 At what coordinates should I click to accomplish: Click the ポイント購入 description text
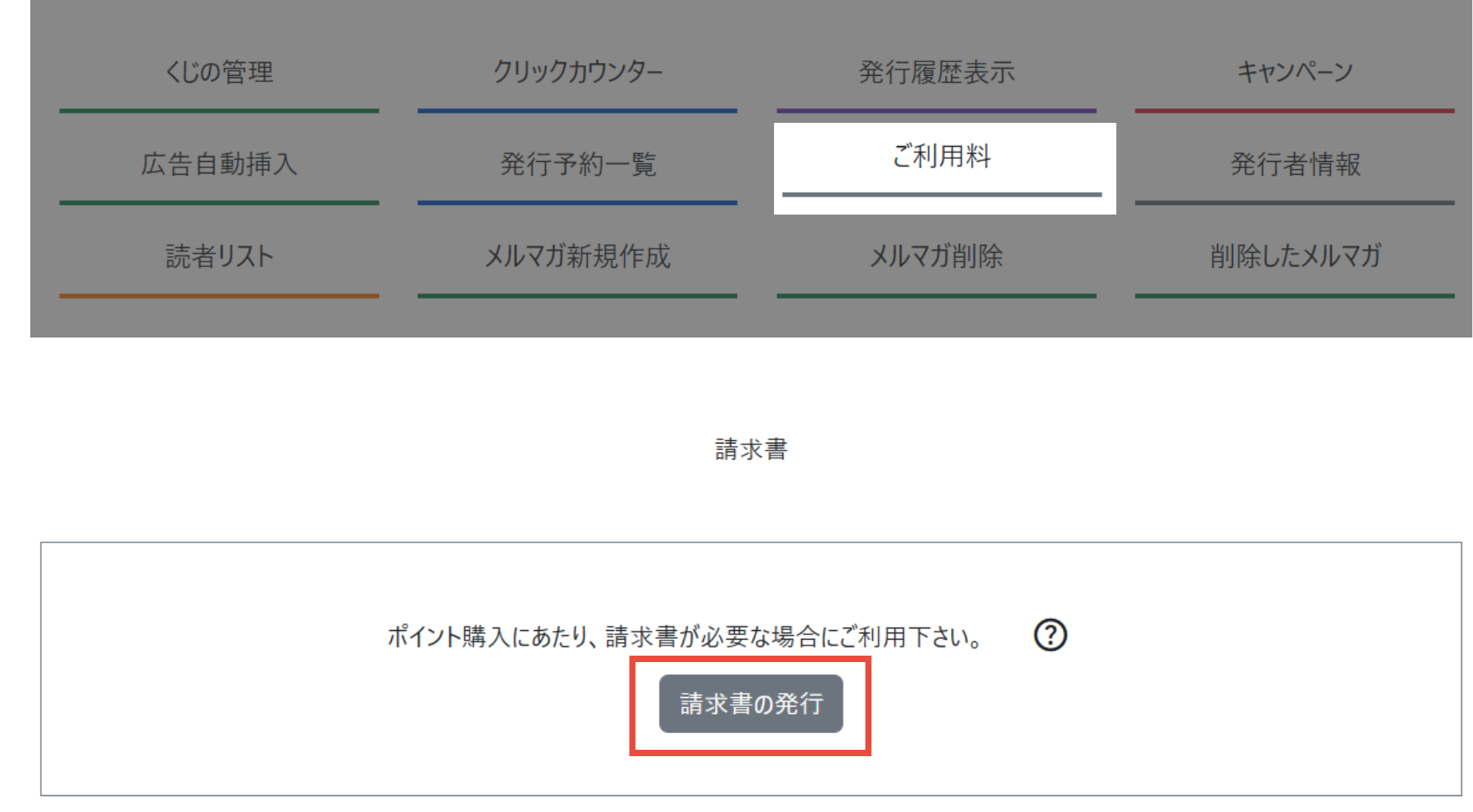(685, 637)
